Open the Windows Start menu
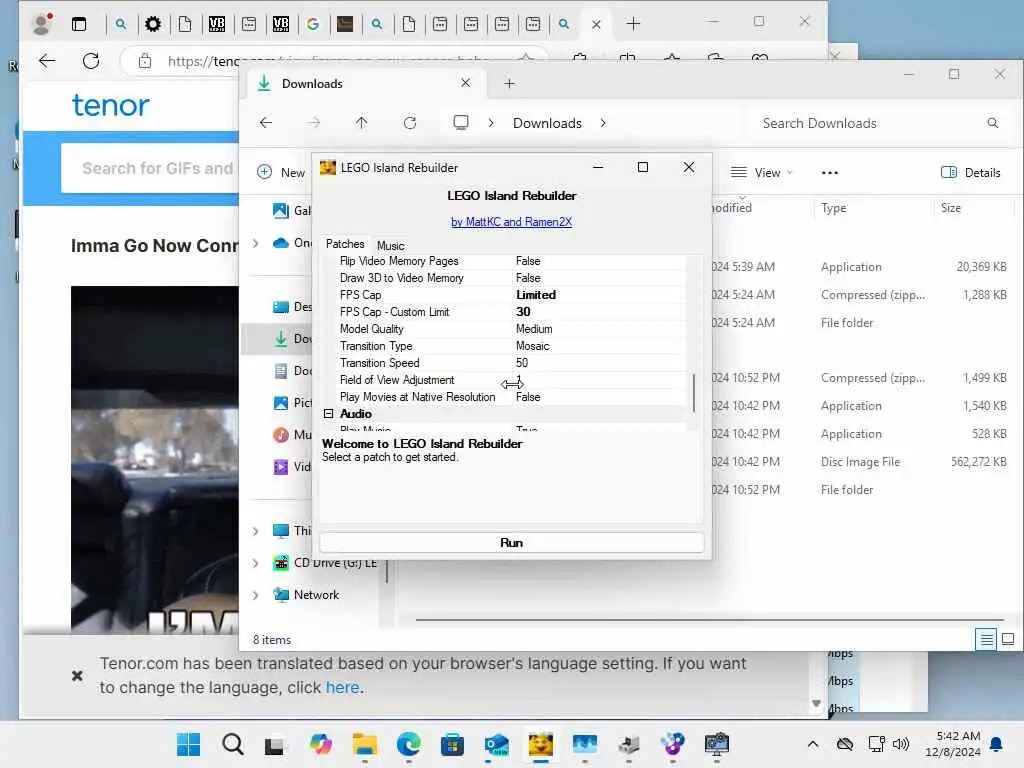Image resolution: width=1024 pixels, height=768 pixels. click(x=189, y=744)
